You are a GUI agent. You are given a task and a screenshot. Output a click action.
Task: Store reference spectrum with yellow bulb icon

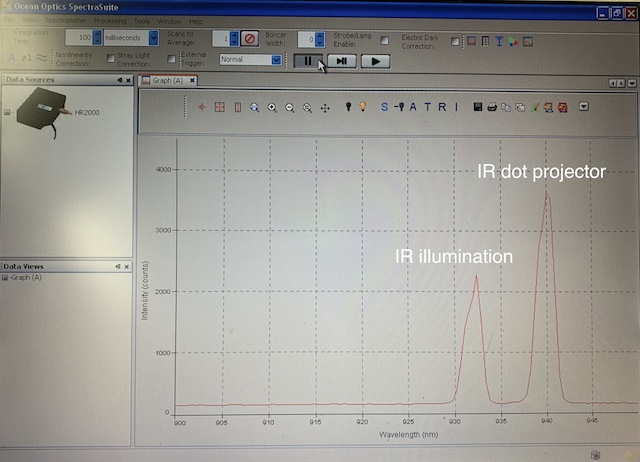click(x=362, y=107)
